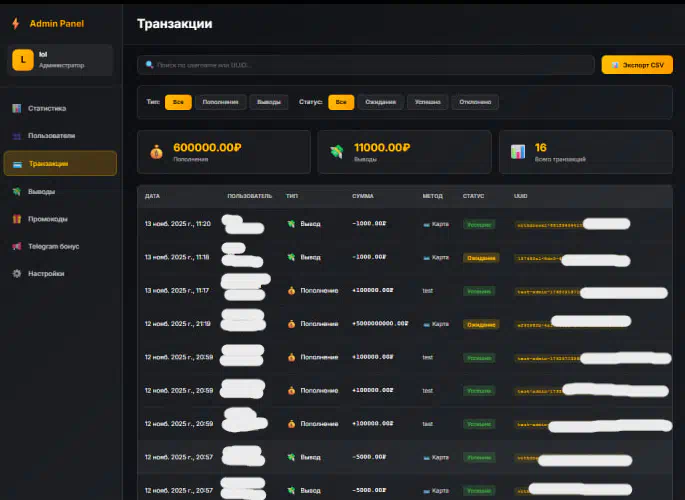Open Настройки using the gear icon
685x500 pixels.
coord(16,273)
